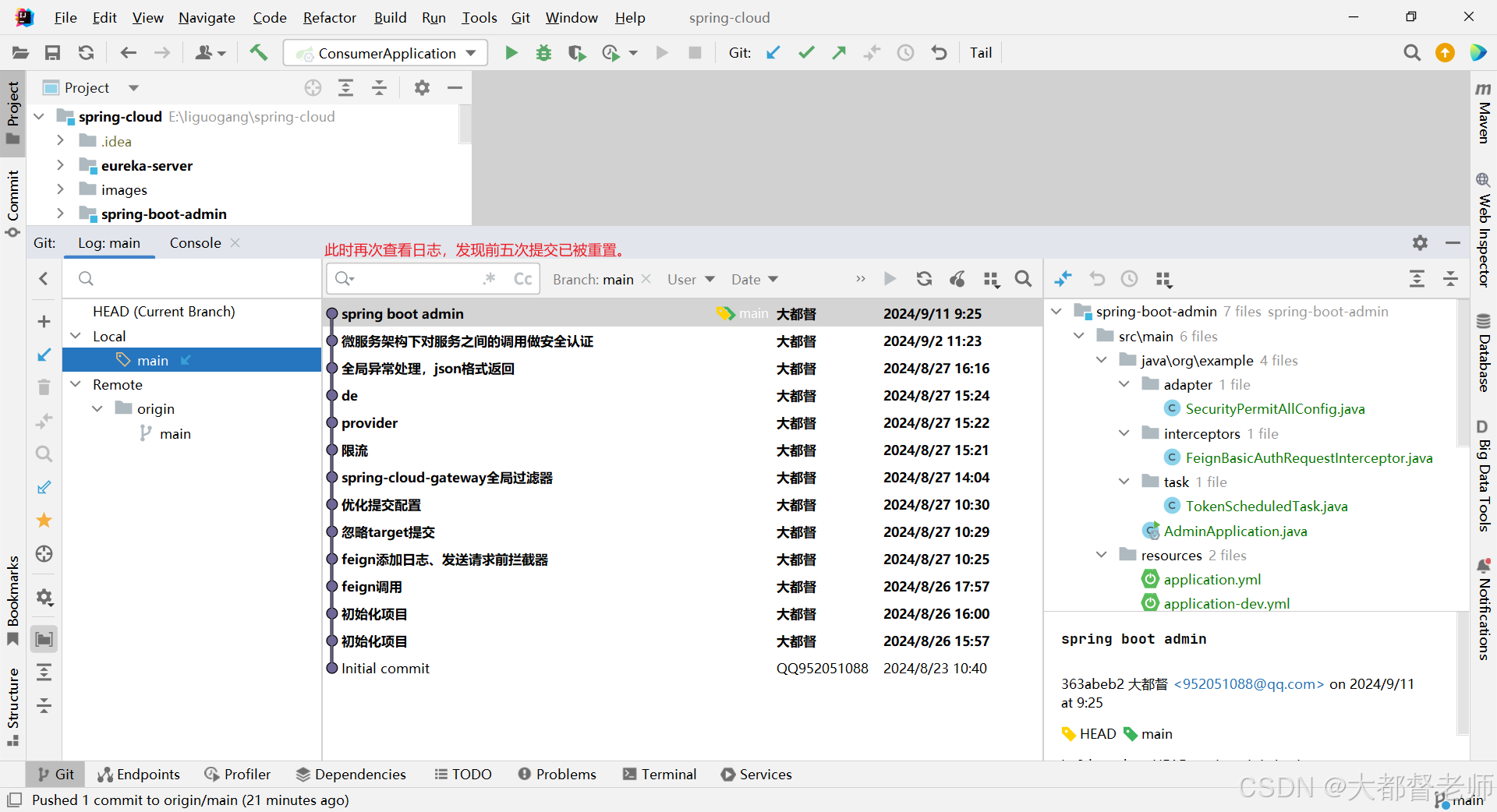
Task: Toggle the Commit sidebar panel
Action: (12, 203)
